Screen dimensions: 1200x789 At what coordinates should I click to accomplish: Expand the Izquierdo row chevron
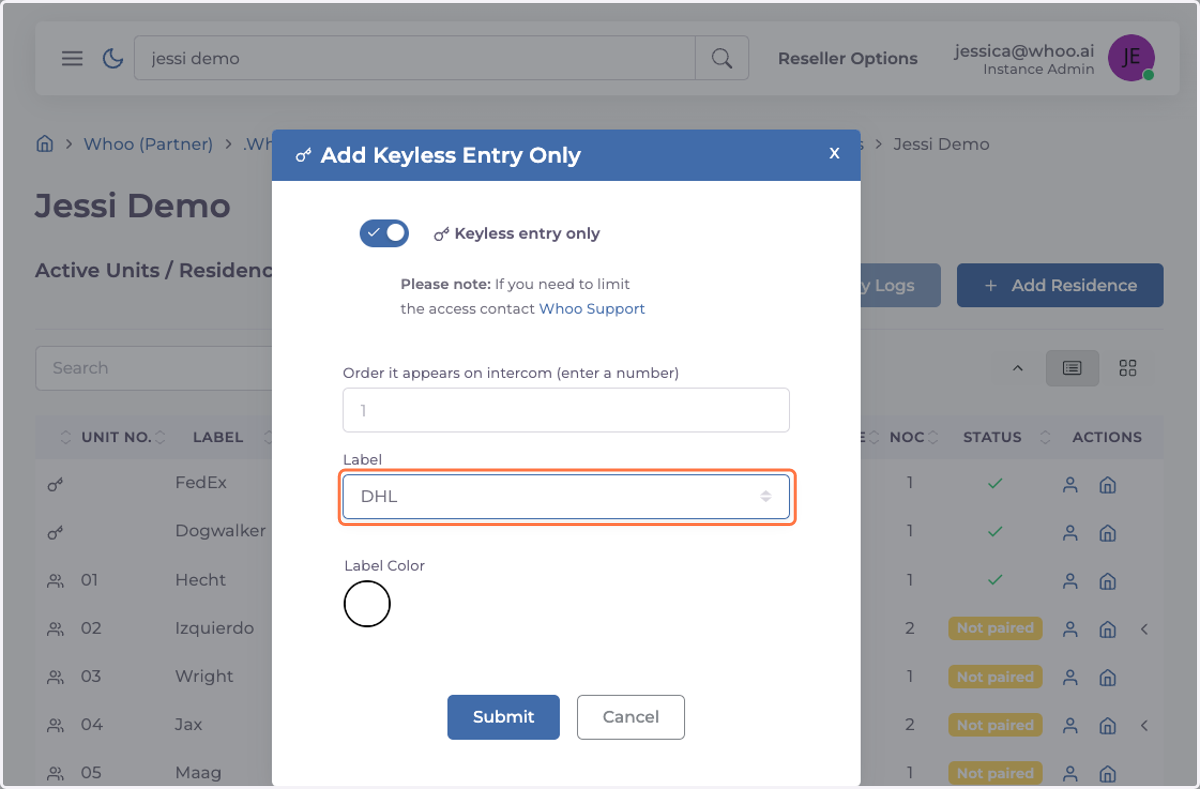(x=1145, y=629)
